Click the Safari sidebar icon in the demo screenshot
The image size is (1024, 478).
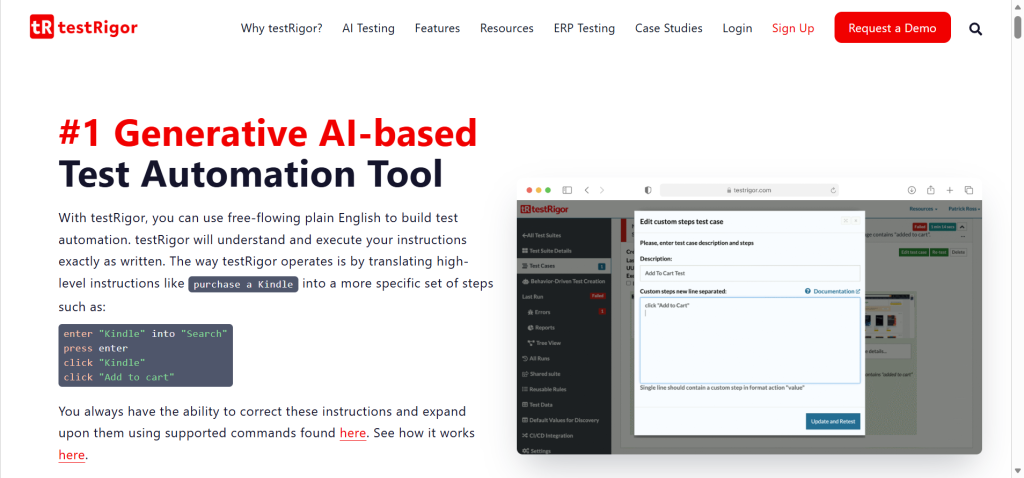point(567,190)
